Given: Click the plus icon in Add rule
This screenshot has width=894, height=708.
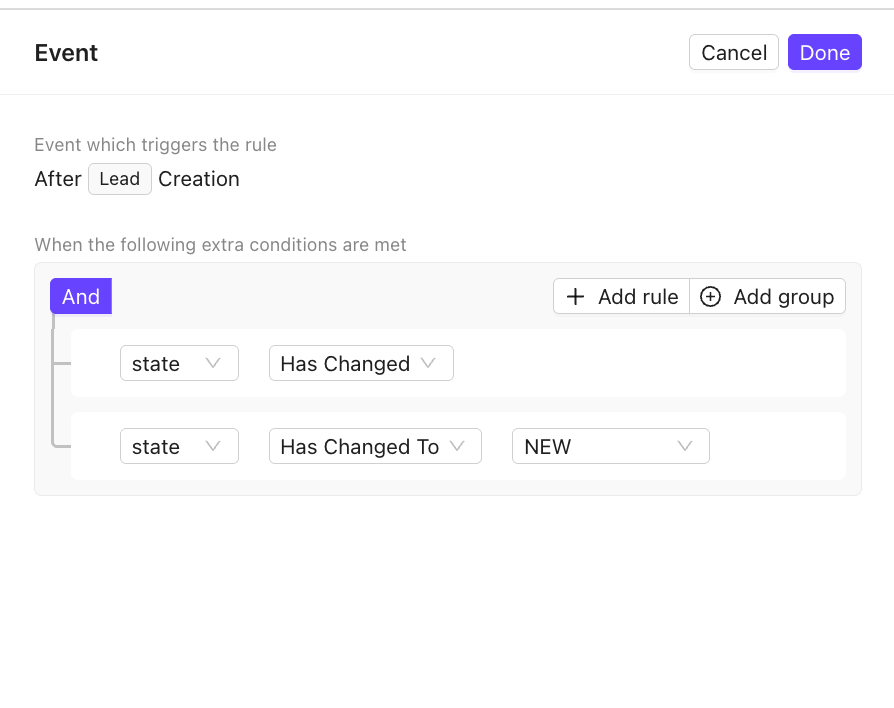Looking at the screenshot, I should (575, 297).
